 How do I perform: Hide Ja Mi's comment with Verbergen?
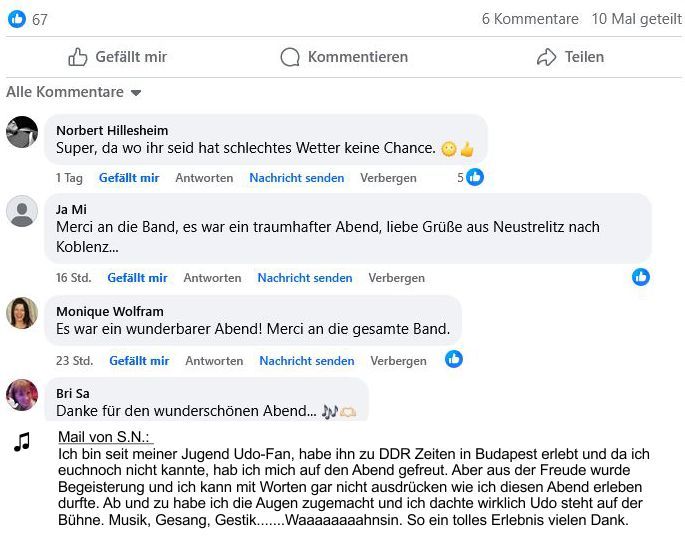[x=396, y=278]
